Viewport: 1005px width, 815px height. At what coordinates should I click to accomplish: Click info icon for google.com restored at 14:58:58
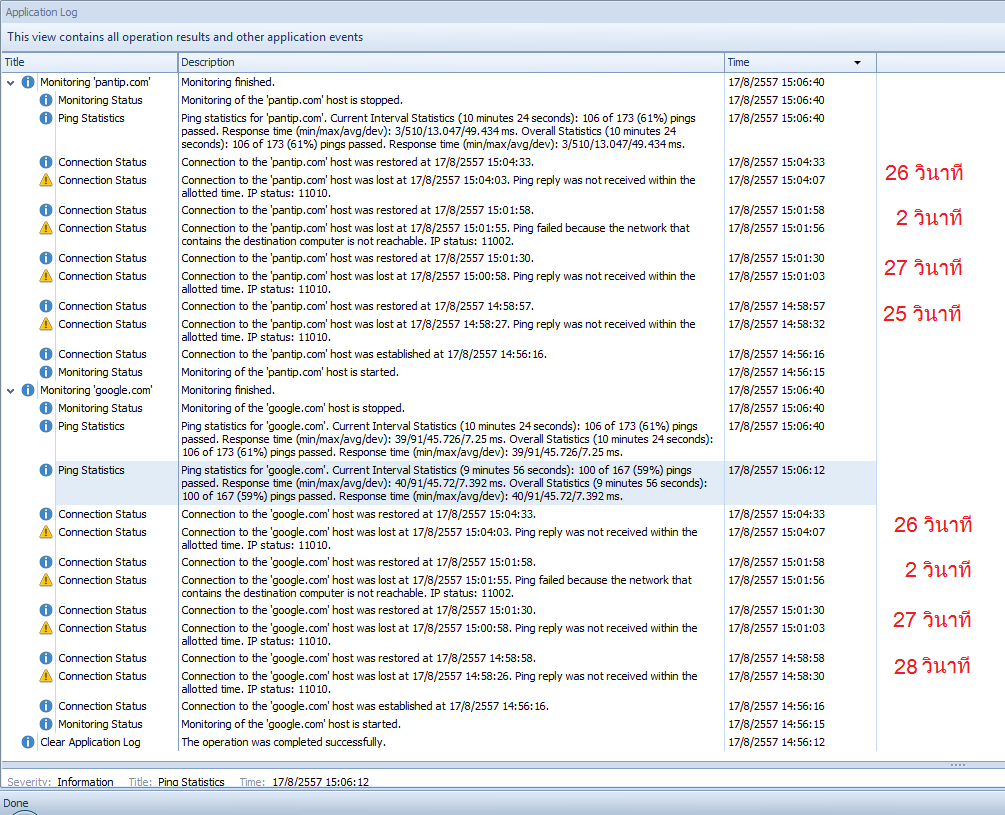[46, 658]
